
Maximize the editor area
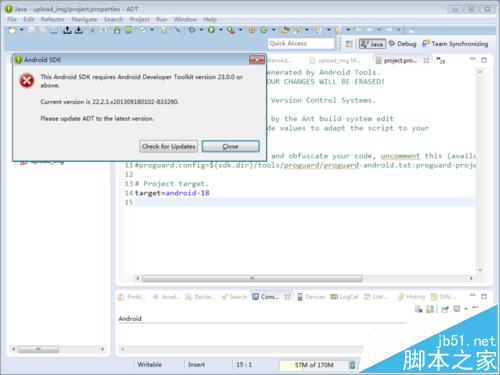484,60
